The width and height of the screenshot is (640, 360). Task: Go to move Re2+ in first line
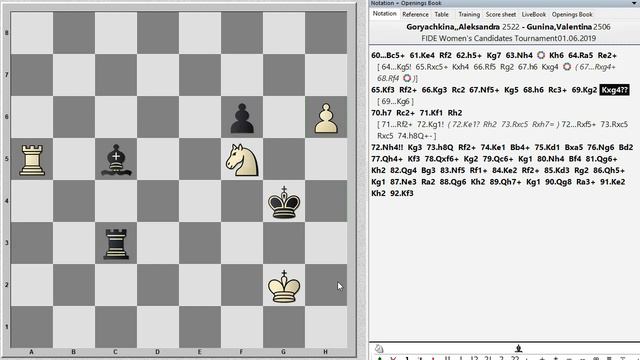[607, 55]
